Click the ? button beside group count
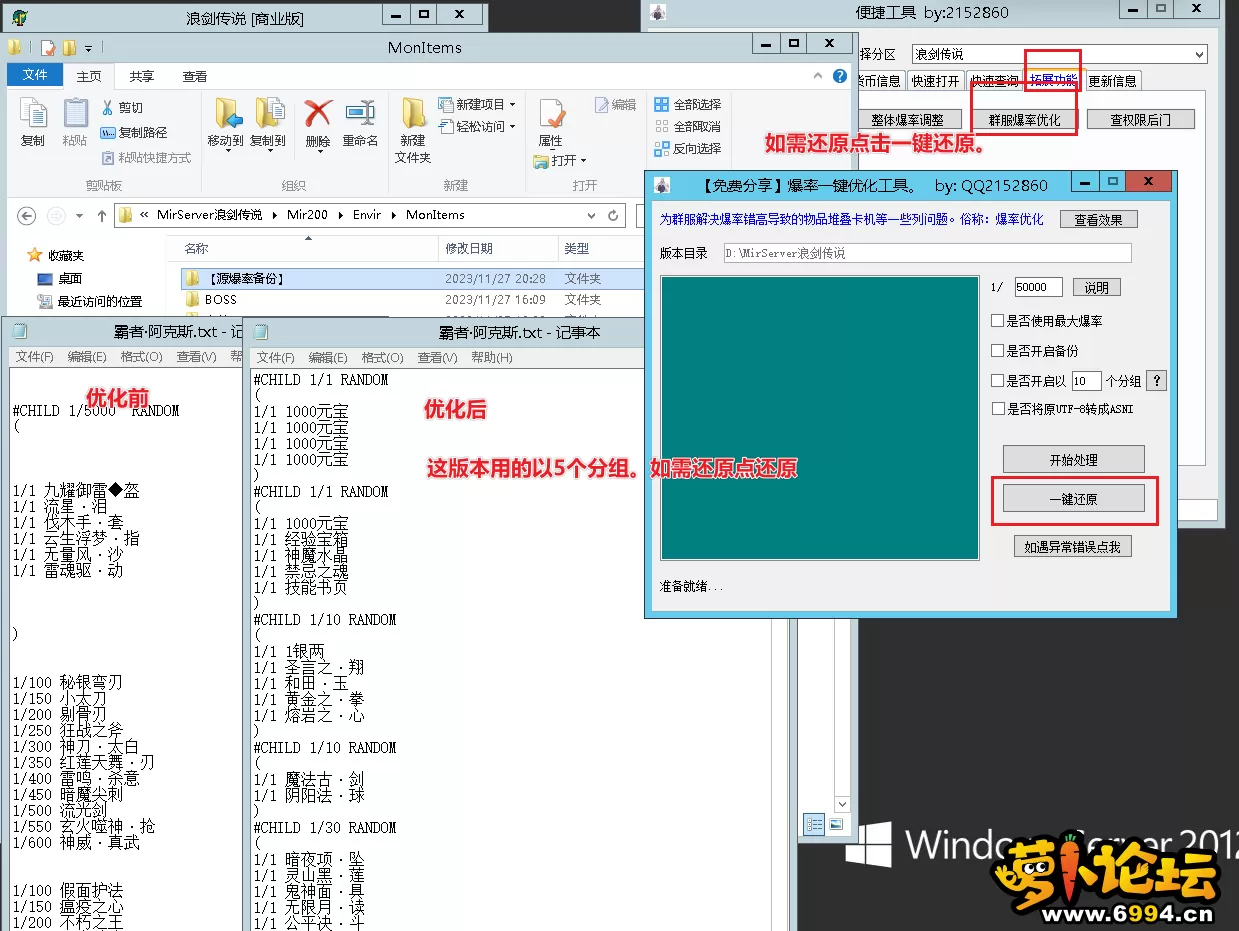This screenshot has width=1239, height=931. [x=1155, y=381]
